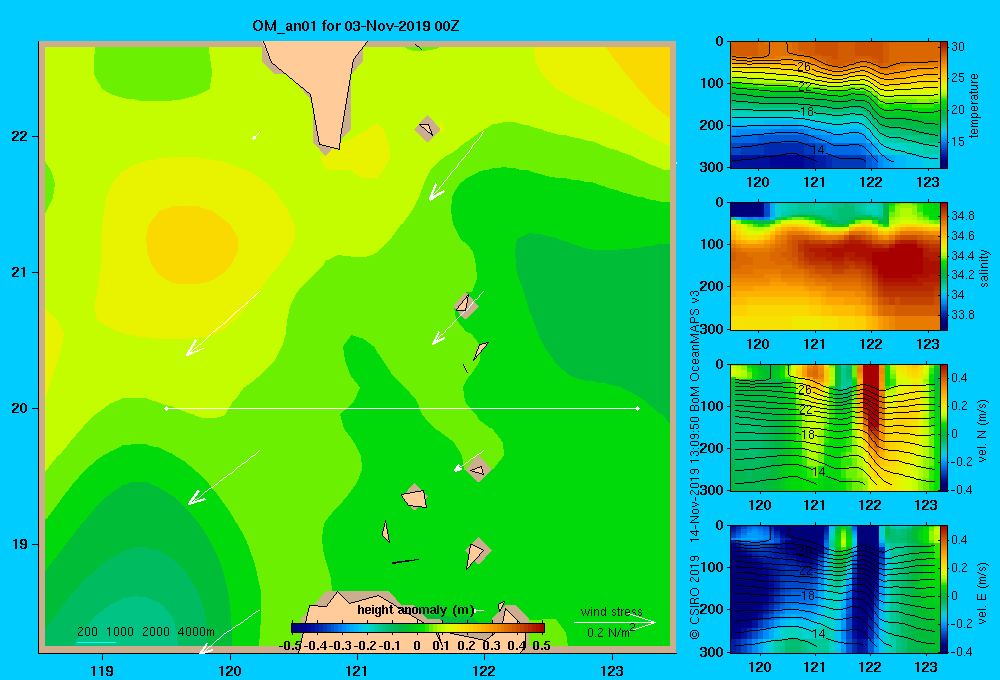Click the "0.5" maximum on height anomaly scale
Screen dimensions: 1000x680
pyautogui.click(x=541, y=645)
